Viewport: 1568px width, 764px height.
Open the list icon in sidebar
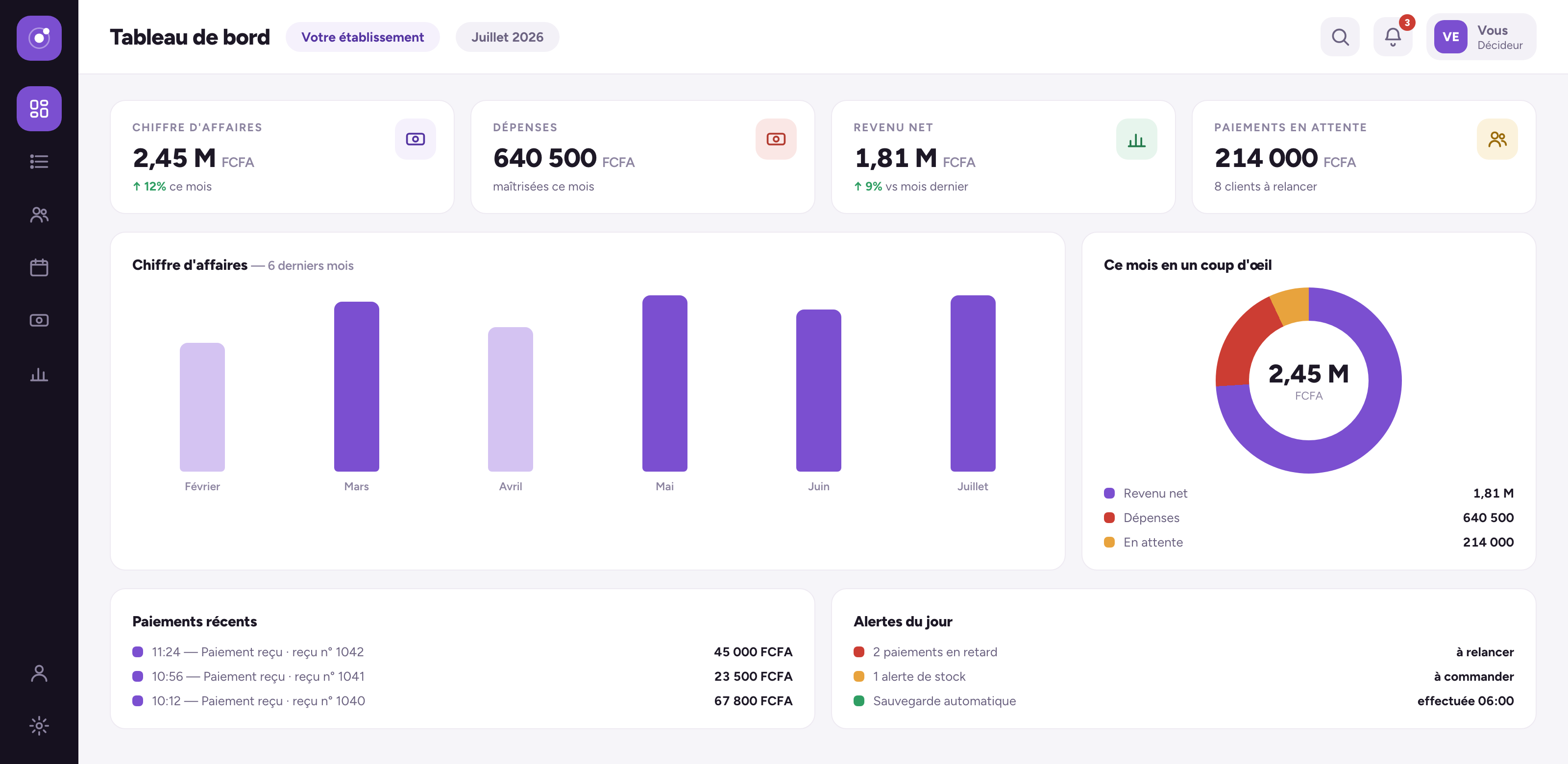[39, 161]
